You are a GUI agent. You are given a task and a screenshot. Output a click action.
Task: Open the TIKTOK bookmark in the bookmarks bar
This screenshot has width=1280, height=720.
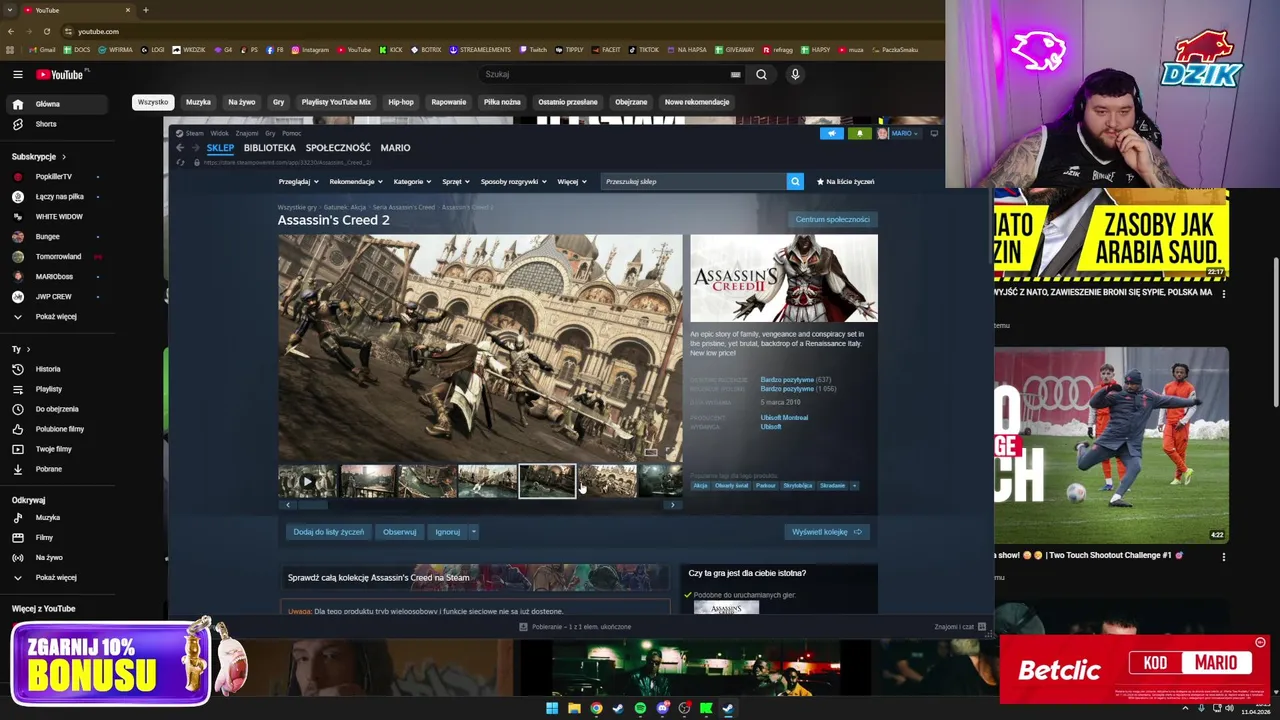tap(643, 49)
